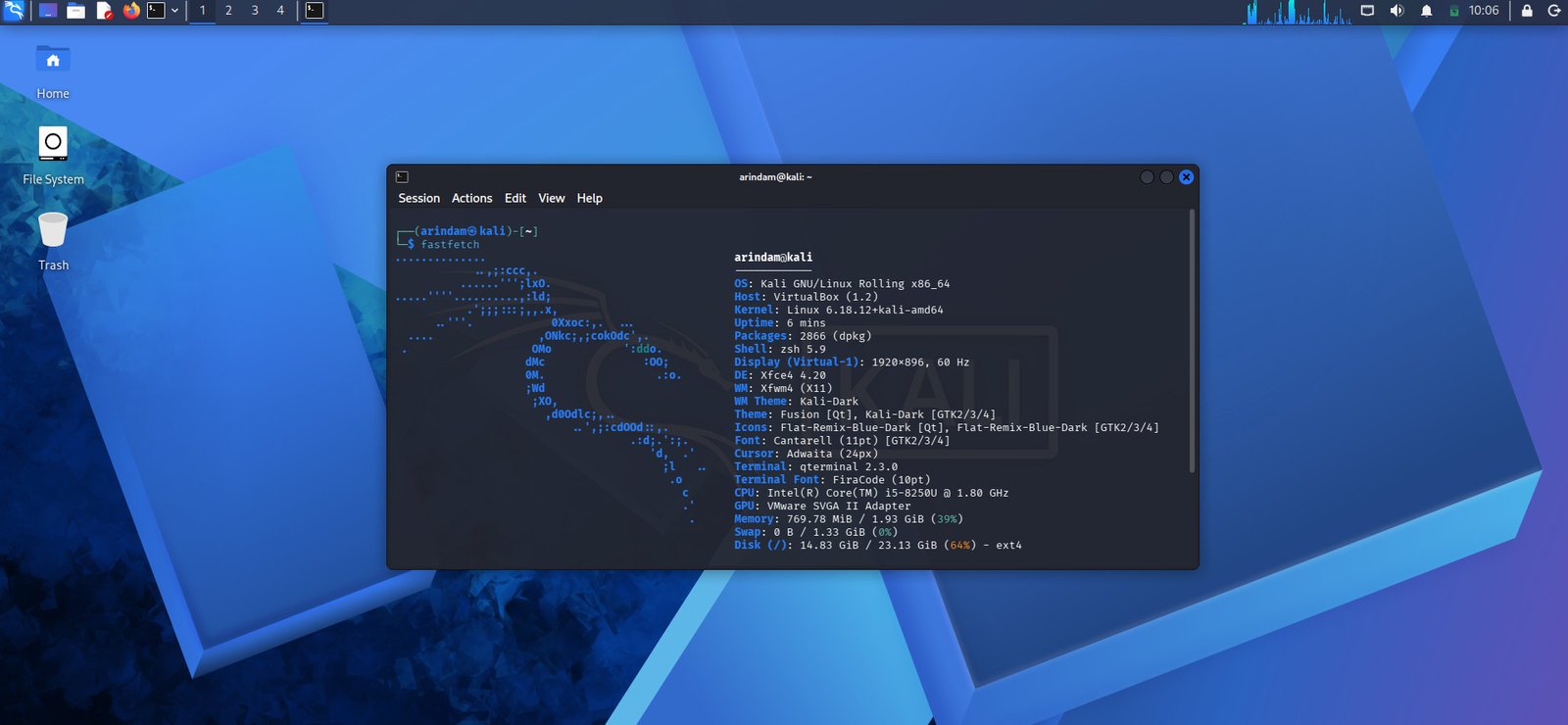Expand the Edit menu in the terminal
The width and height of the screenshot is (1568, 725).
point(514,198)
